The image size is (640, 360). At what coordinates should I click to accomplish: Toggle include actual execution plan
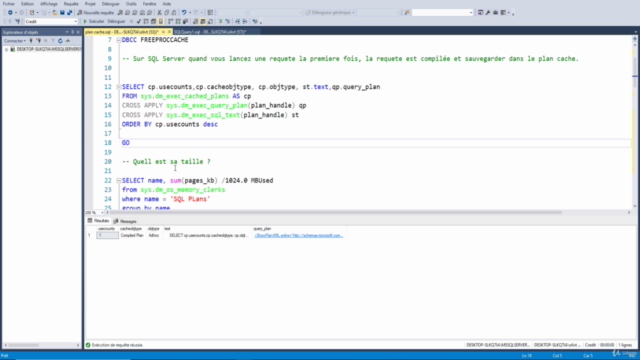pyautogui.click(x=171, y=22)
